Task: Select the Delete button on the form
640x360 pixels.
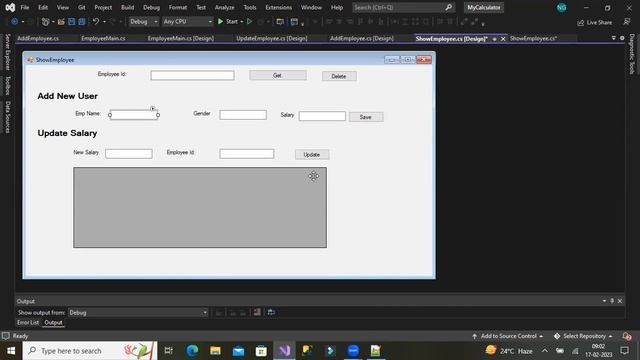Action: coord(339,76)
